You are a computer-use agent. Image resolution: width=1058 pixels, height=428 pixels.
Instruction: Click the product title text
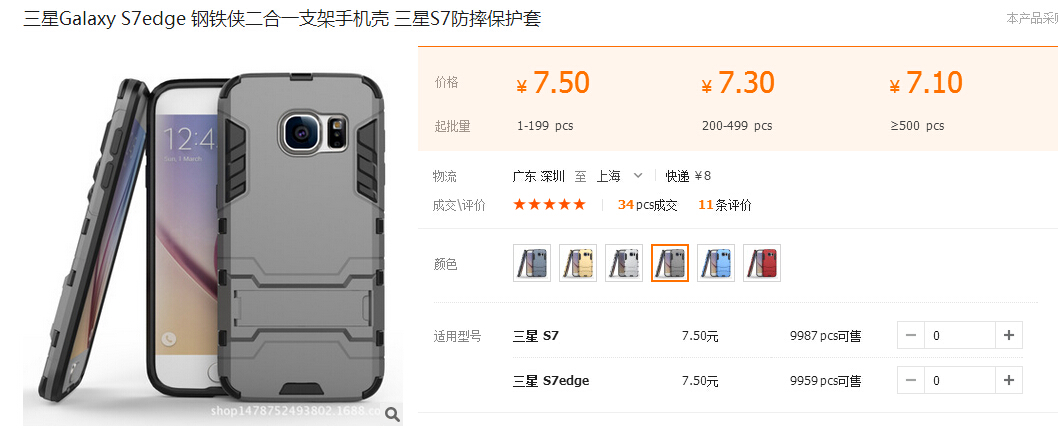click(282, 19)
